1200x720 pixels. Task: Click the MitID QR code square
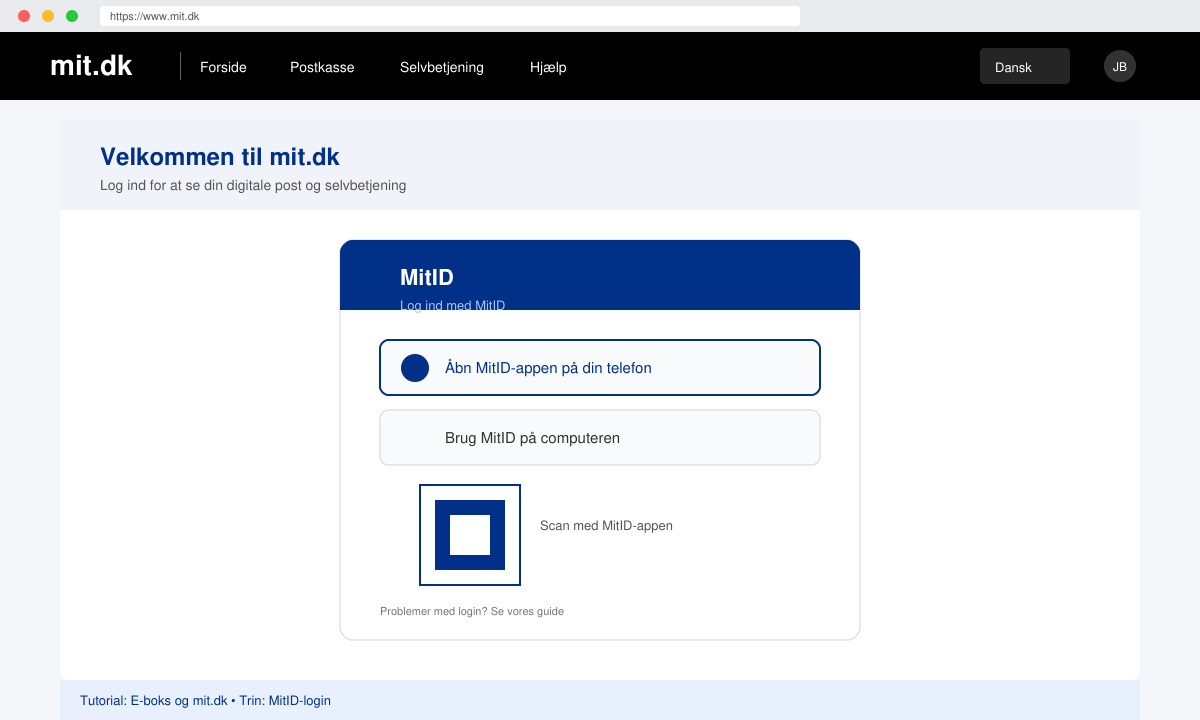pos(470,535)
